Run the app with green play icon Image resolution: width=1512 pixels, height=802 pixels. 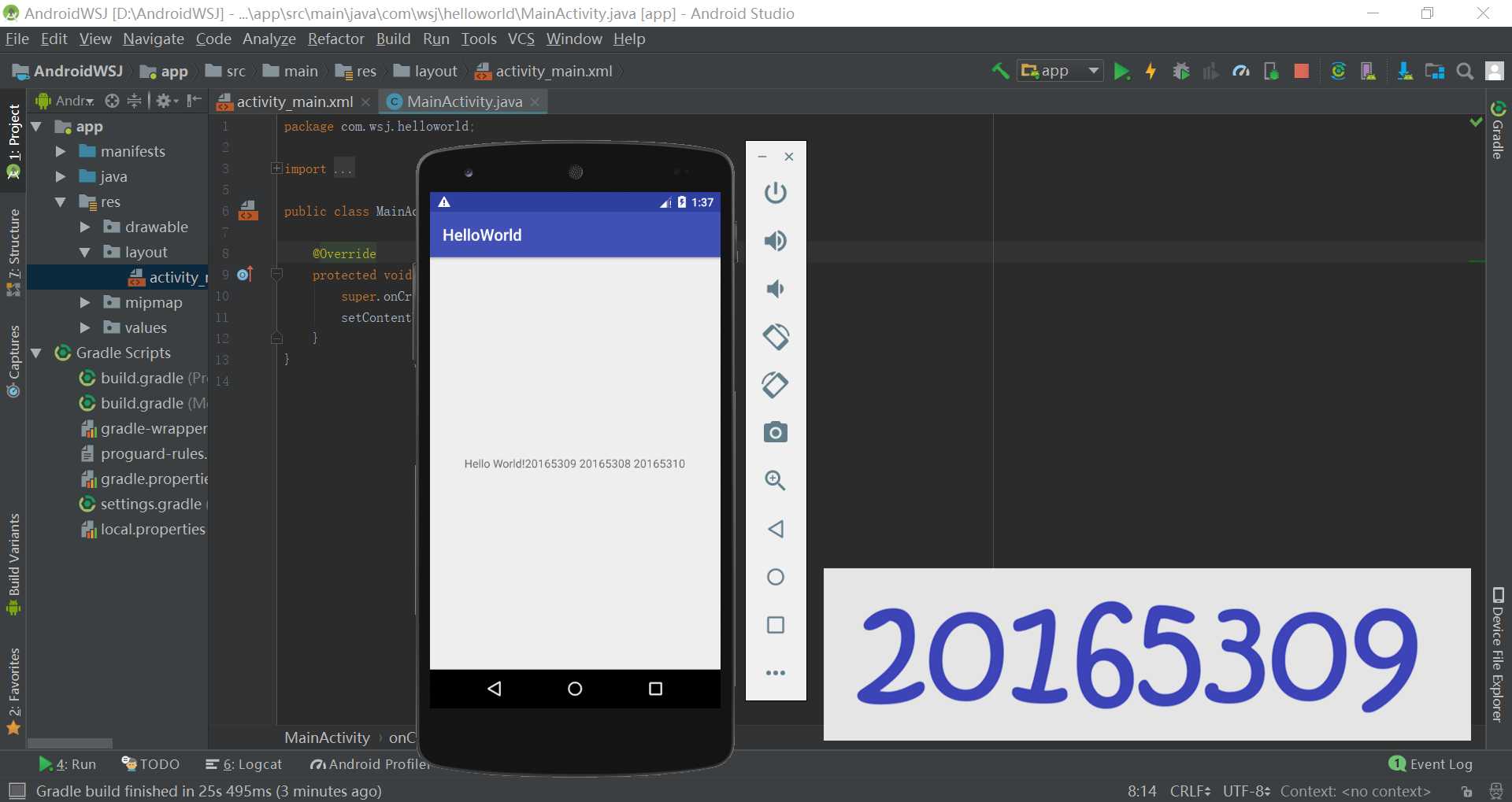coord(1121,72)
